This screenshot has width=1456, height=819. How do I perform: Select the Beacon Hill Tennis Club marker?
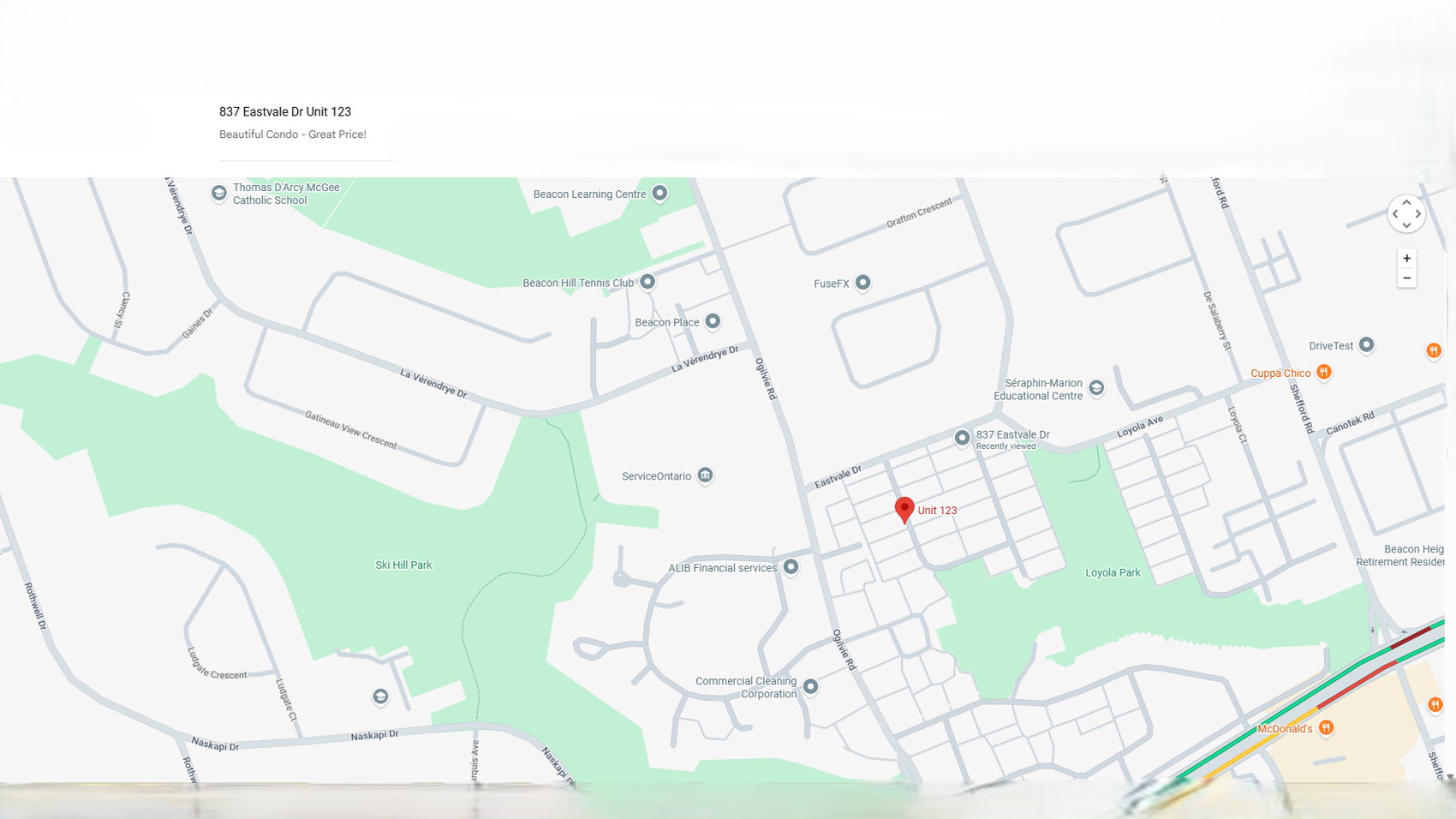tap(647, 282)
